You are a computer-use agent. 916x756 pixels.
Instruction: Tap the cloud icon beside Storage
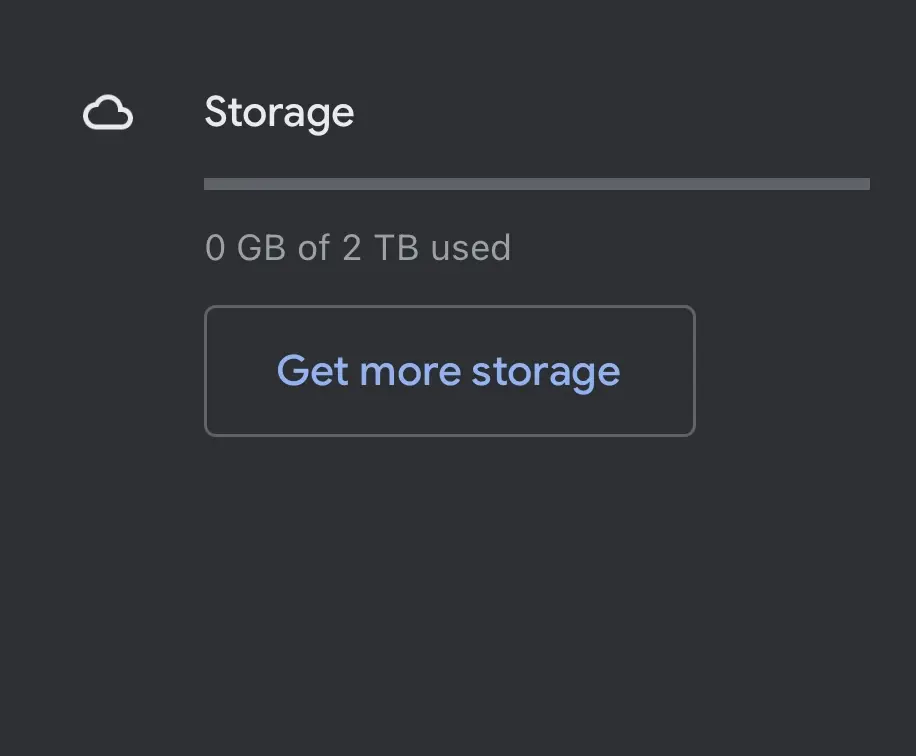[108, 112]
